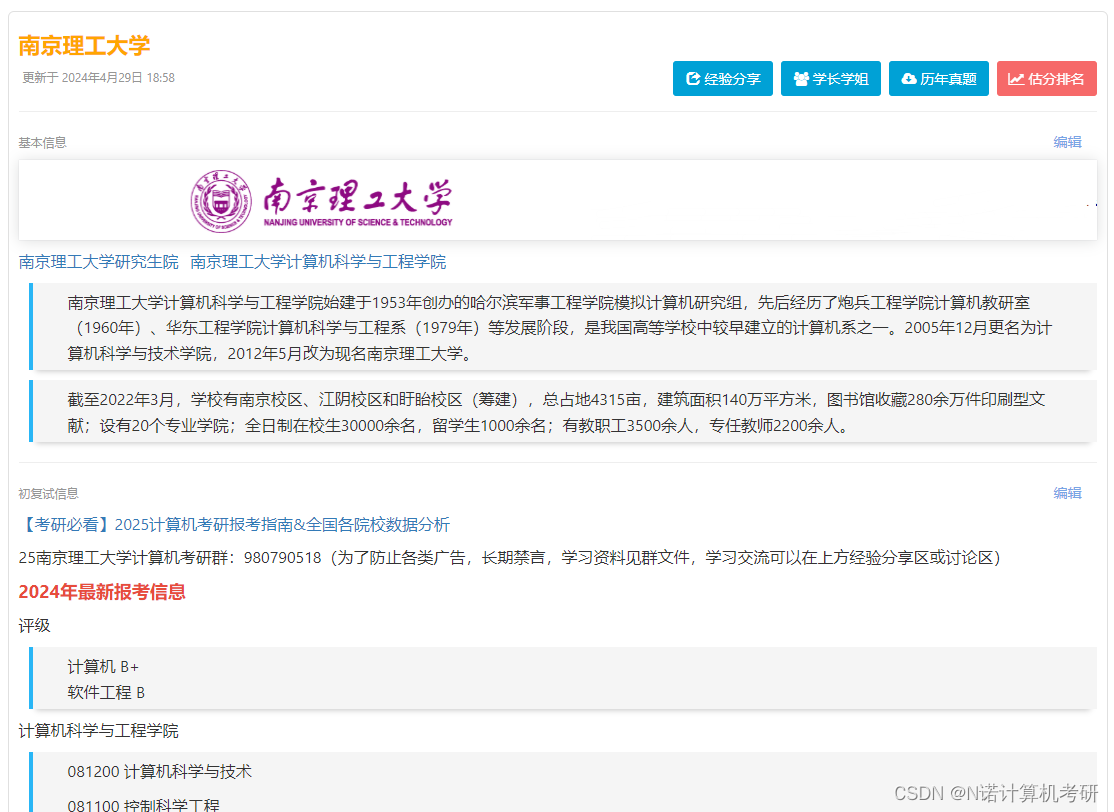Click the chart icon in 估分排名
1114x812 pixels.
(x=1016, y=79)
